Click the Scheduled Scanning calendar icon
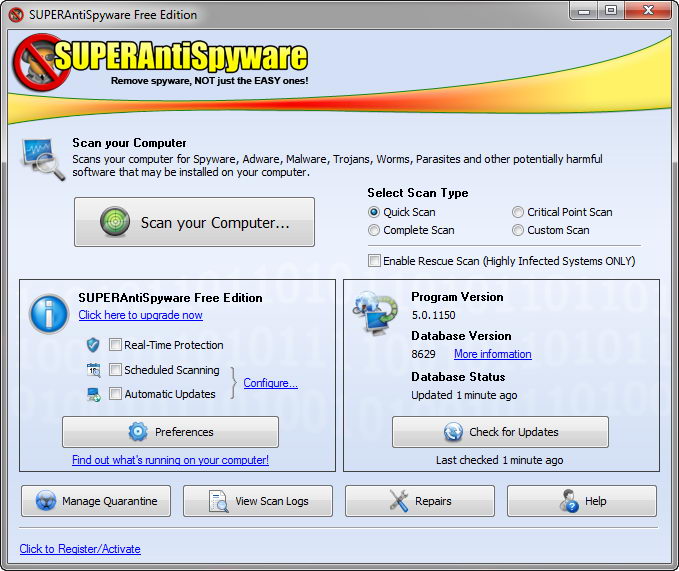 [x=94, y=370]
